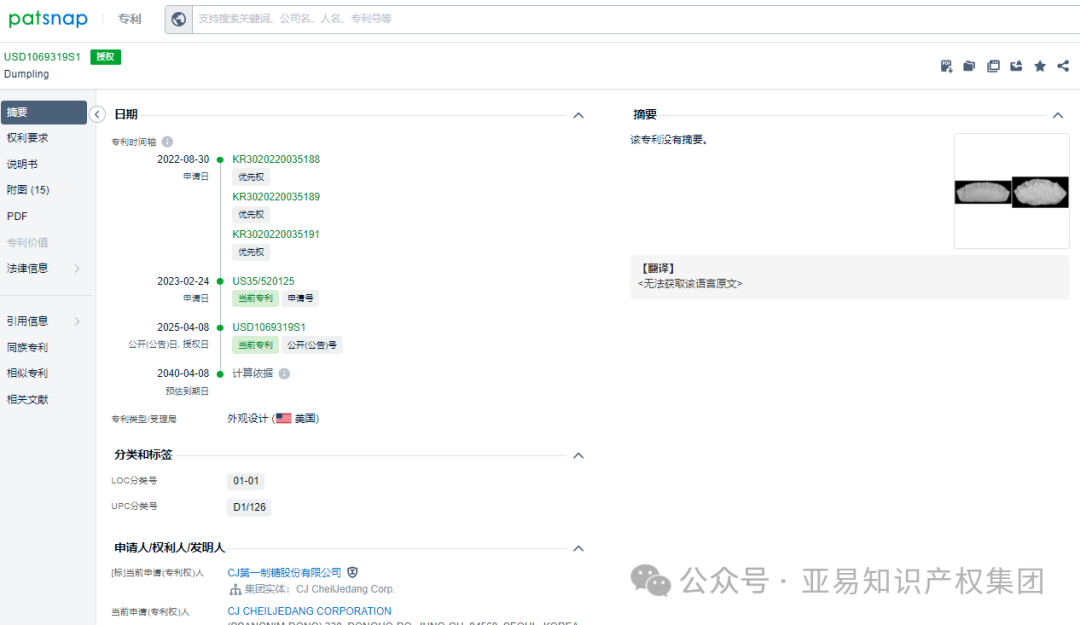Collapse the 申请人/权利人/发明人 section
1080x625 pixels.
pyautogui.click(x=579, y=549)
